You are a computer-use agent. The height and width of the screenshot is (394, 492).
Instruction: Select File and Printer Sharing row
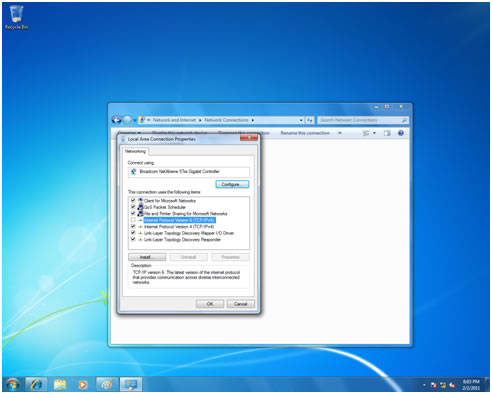(x=185, y=214)
